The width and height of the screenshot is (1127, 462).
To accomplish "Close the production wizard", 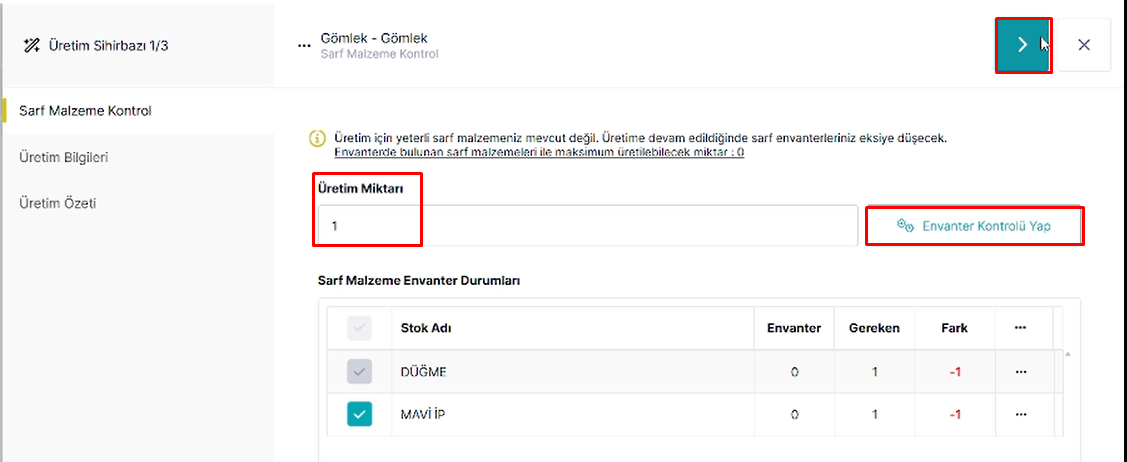I will pos(1084,45).
